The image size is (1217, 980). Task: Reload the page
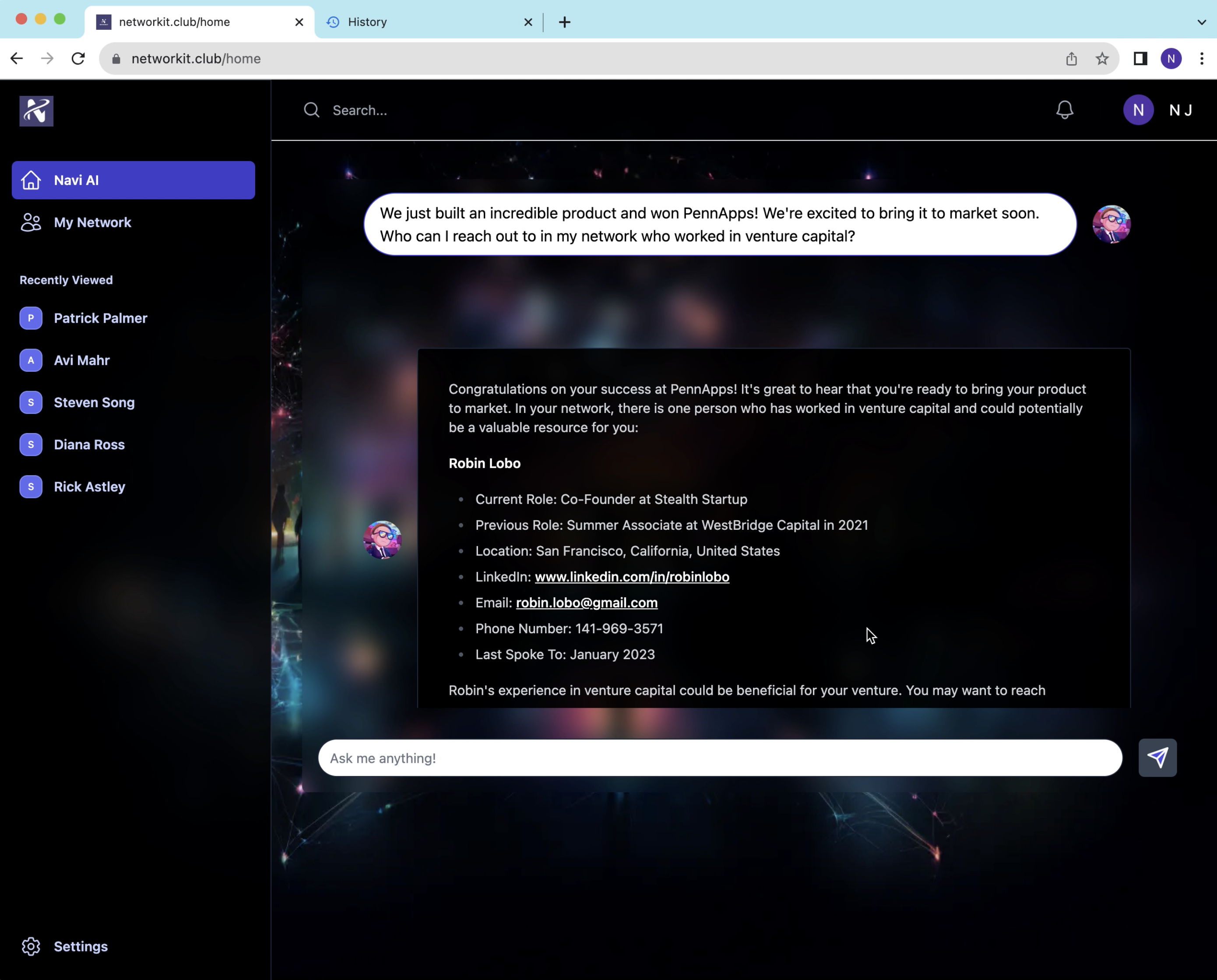(78, 59)
